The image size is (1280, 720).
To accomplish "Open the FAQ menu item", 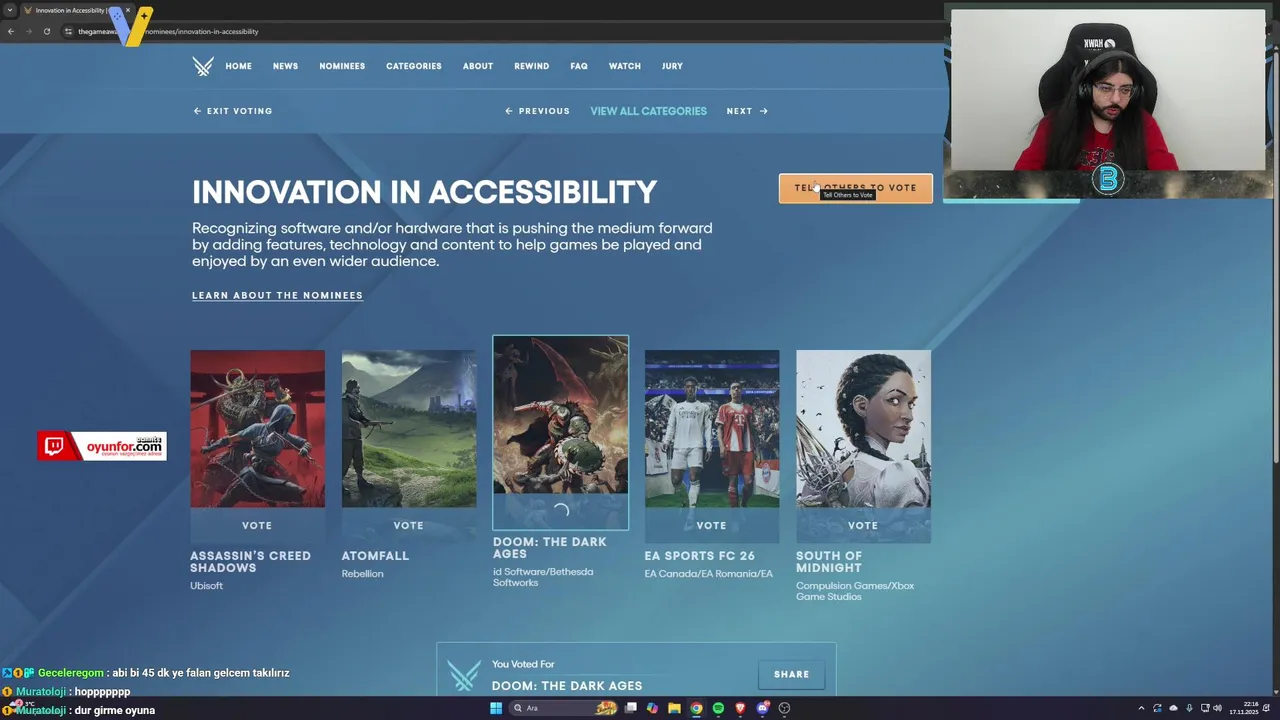I will tap(579, 66).
